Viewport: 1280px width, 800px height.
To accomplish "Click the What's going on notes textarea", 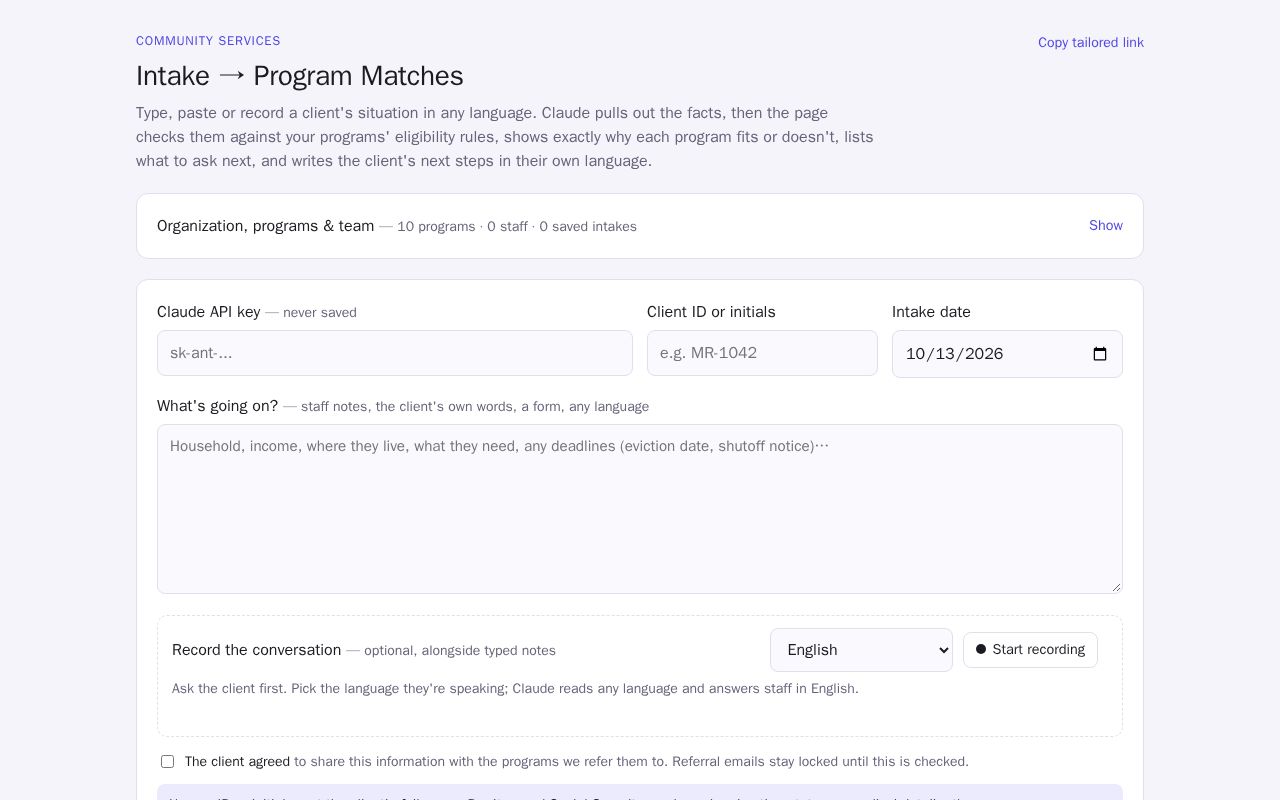I will (x=640, y=509).
